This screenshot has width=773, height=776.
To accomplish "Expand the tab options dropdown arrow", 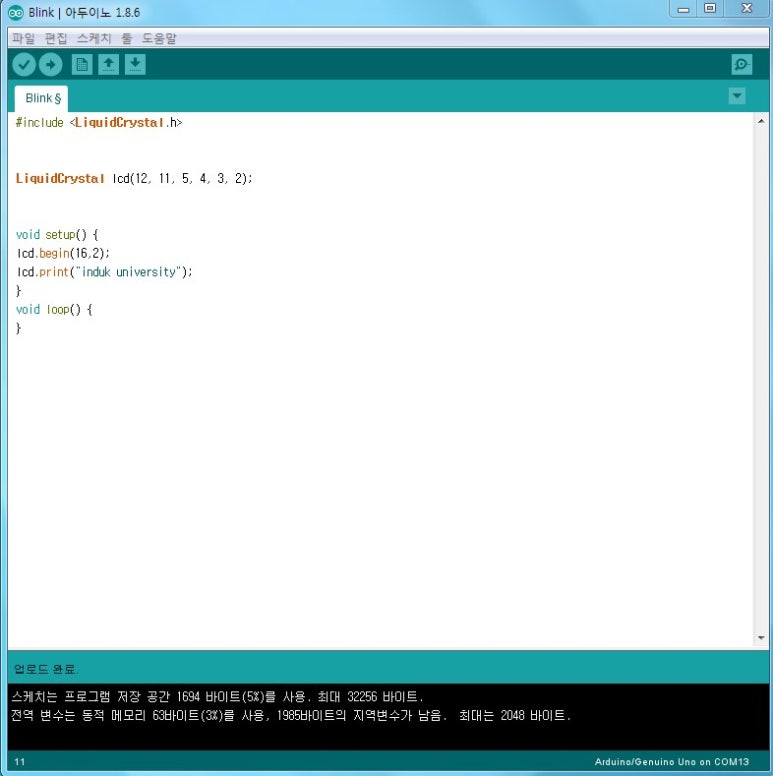I will pos(737,96).
